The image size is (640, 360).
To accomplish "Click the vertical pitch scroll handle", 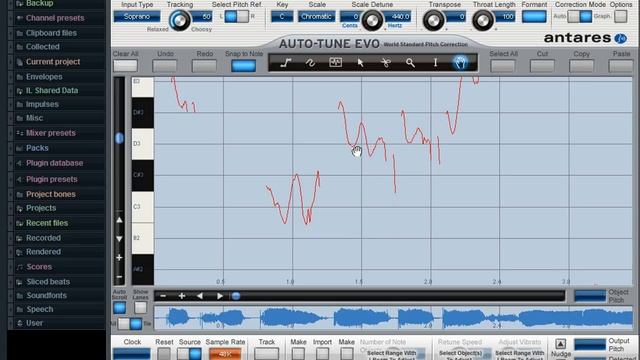I will pos(119,138).
